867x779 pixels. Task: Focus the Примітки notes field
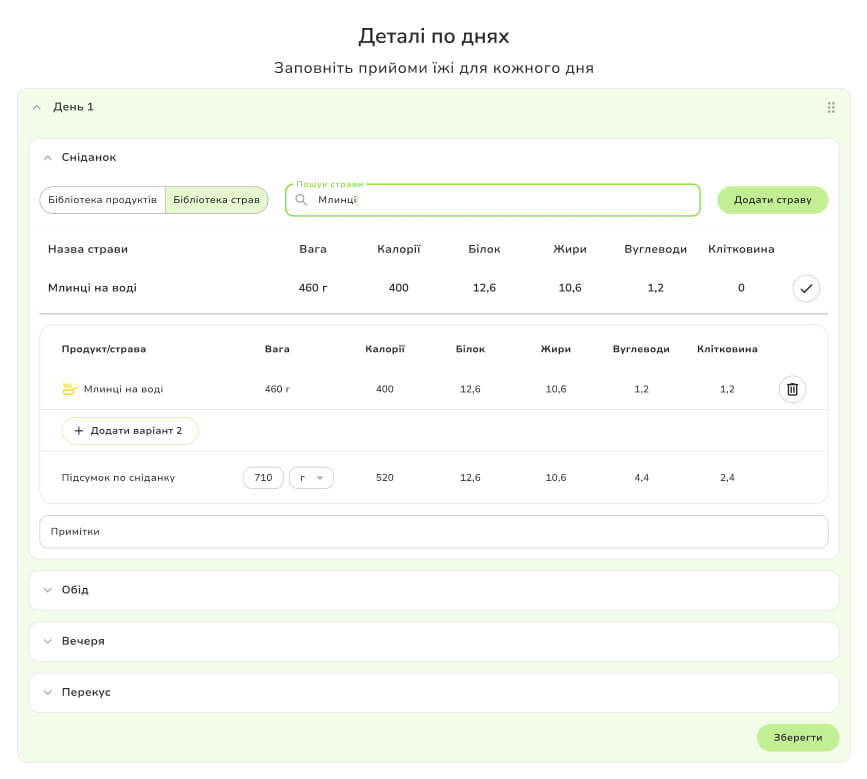[x=433, y=532]
